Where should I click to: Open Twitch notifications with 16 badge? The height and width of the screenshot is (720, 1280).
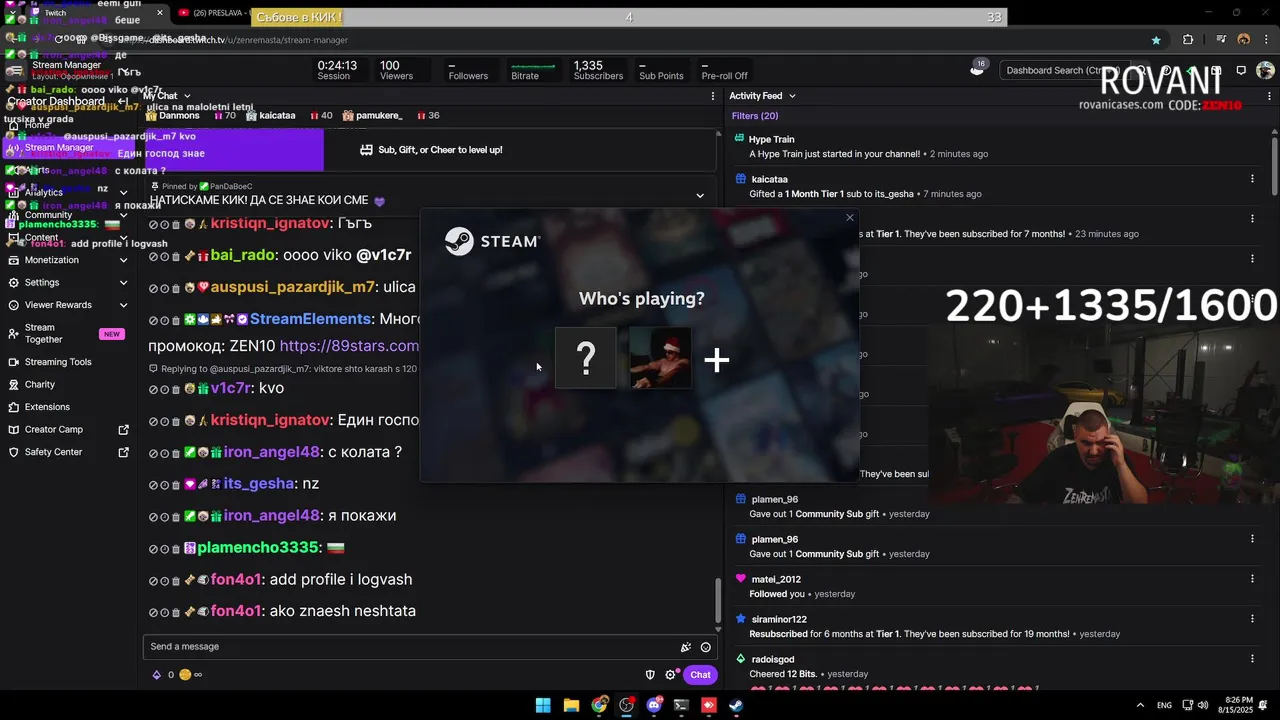pyautogui.click(x=977, y=69)
